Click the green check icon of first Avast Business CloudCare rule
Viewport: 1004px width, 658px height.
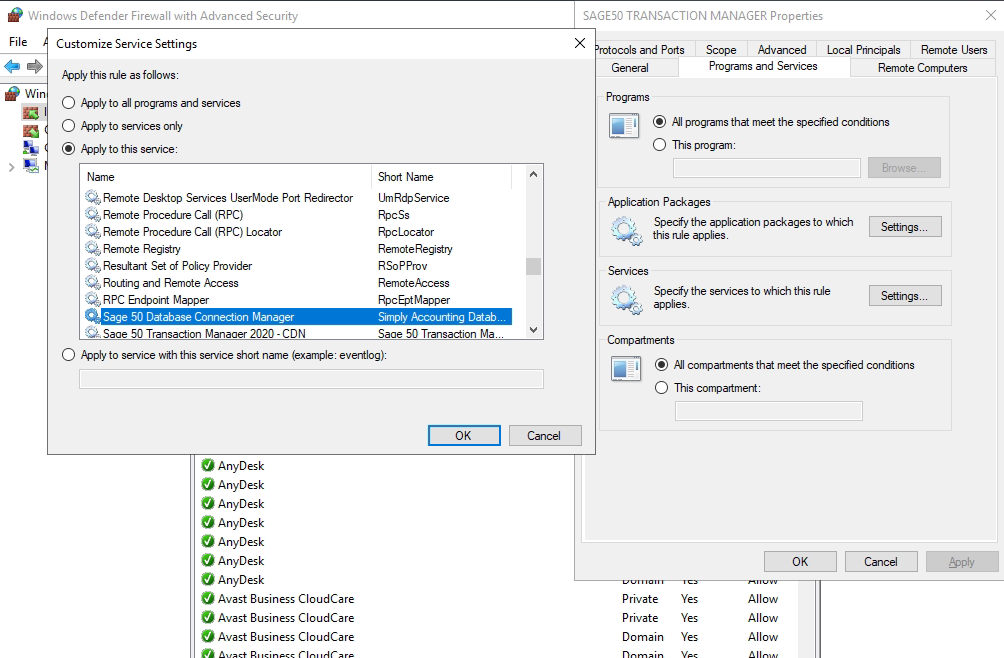click(x=207, y=598)
